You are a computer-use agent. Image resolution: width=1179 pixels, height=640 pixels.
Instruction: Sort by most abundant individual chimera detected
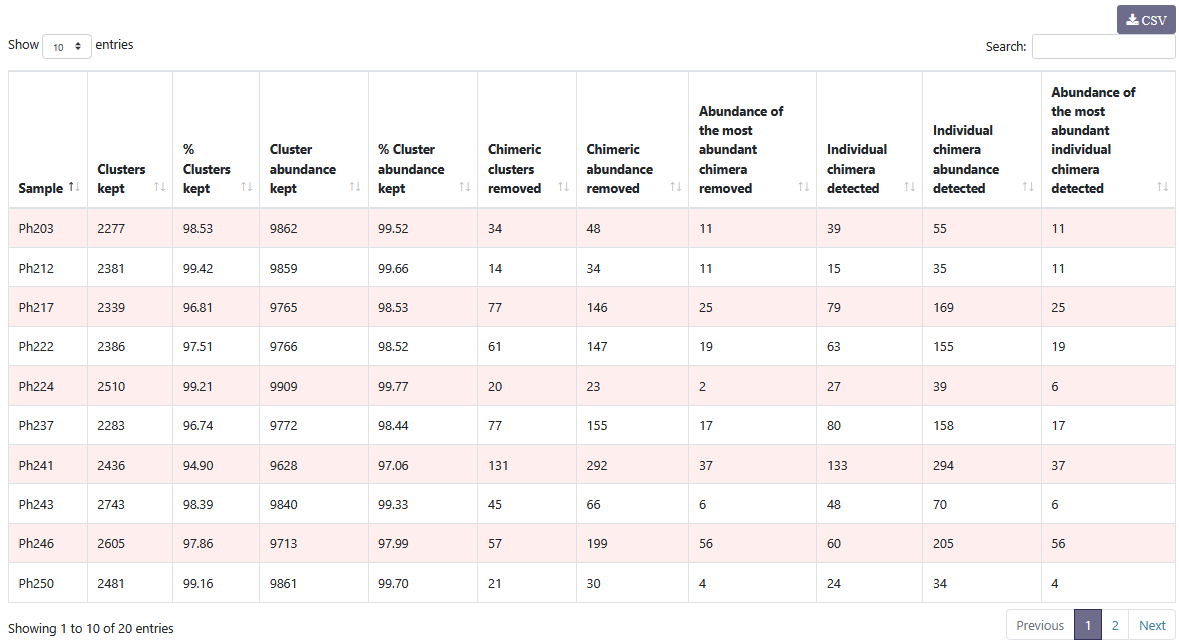tap(1162, 187)
